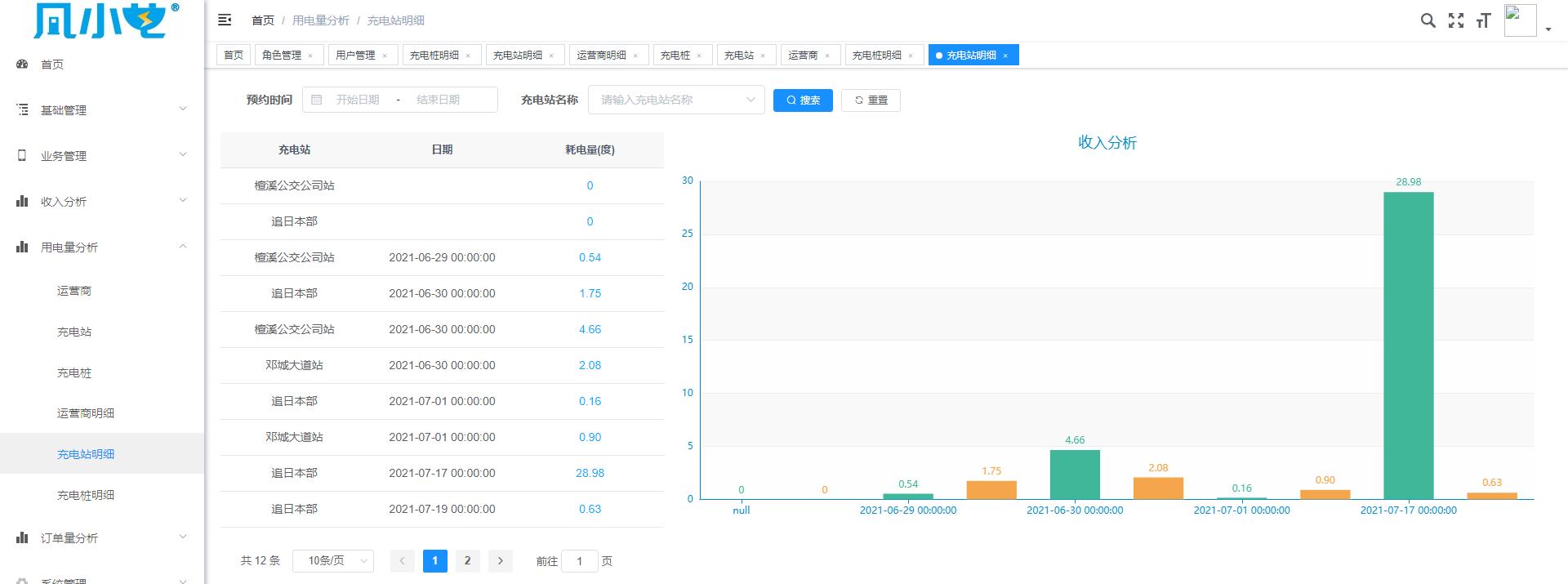The height and width of the screenshot is (584, 1568).
Task: Go to page 2 of the table
Action: [x=467, y=560]
